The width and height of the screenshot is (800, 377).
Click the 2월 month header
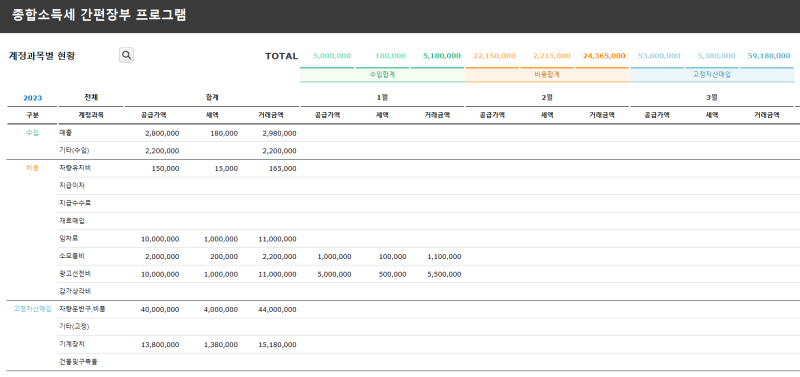click(547, 97)
